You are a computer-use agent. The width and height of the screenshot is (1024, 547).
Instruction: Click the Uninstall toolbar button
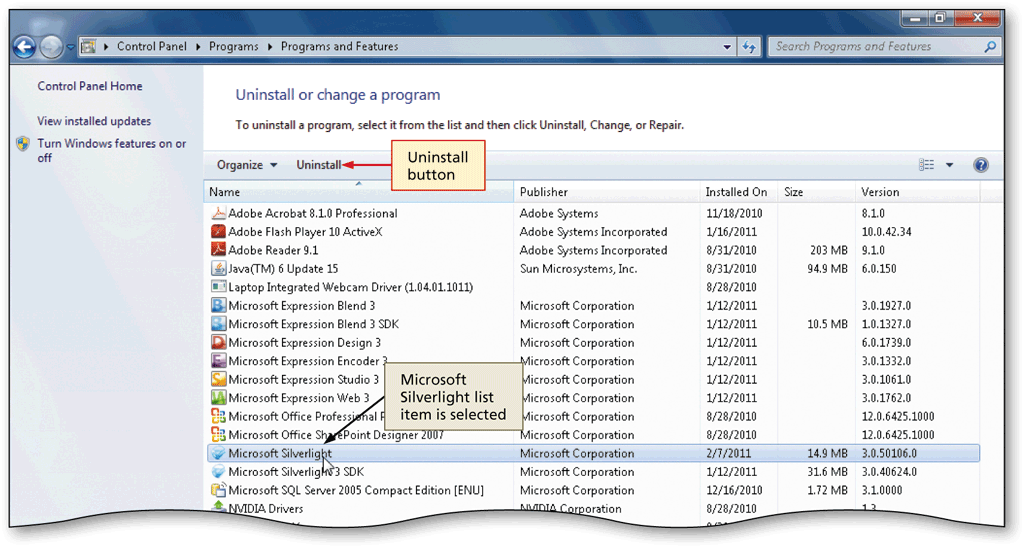coord(319,165)
